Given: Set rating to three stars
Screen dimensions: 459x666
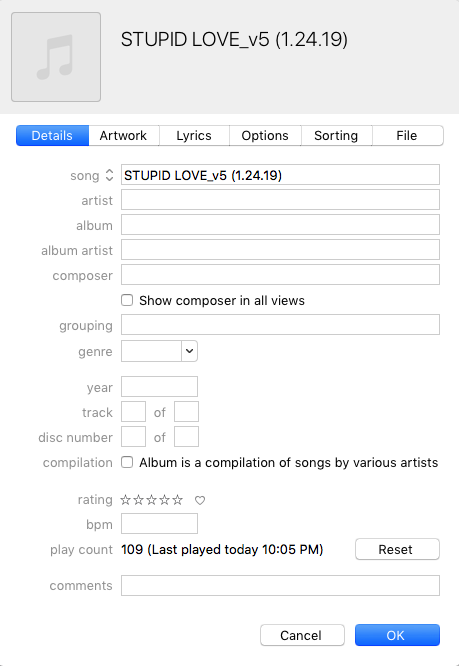Looking at the screenshot, I should pos(152,500).
